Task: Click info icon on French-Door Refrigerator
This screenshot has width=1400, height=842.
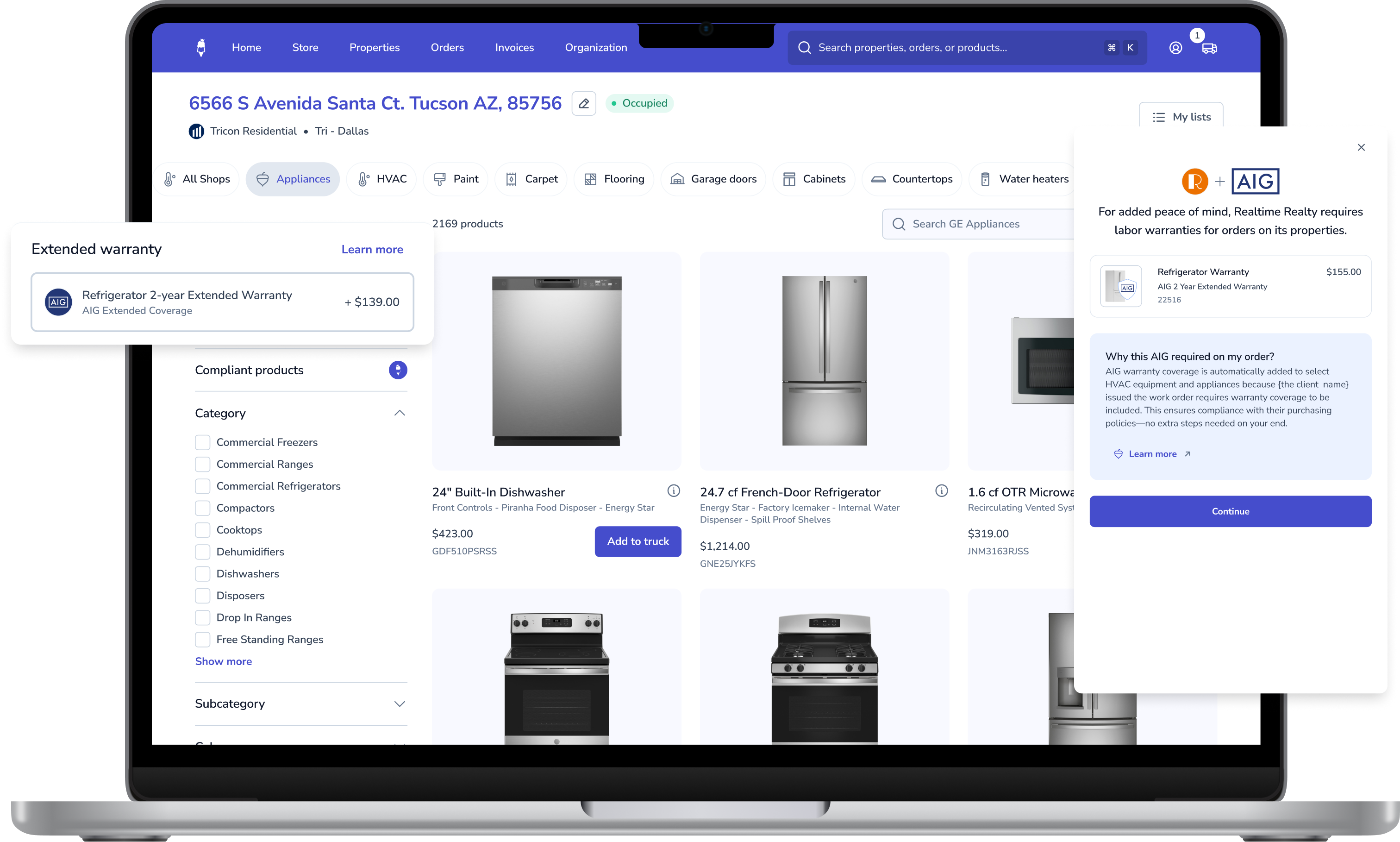Action: click(941, 491)
